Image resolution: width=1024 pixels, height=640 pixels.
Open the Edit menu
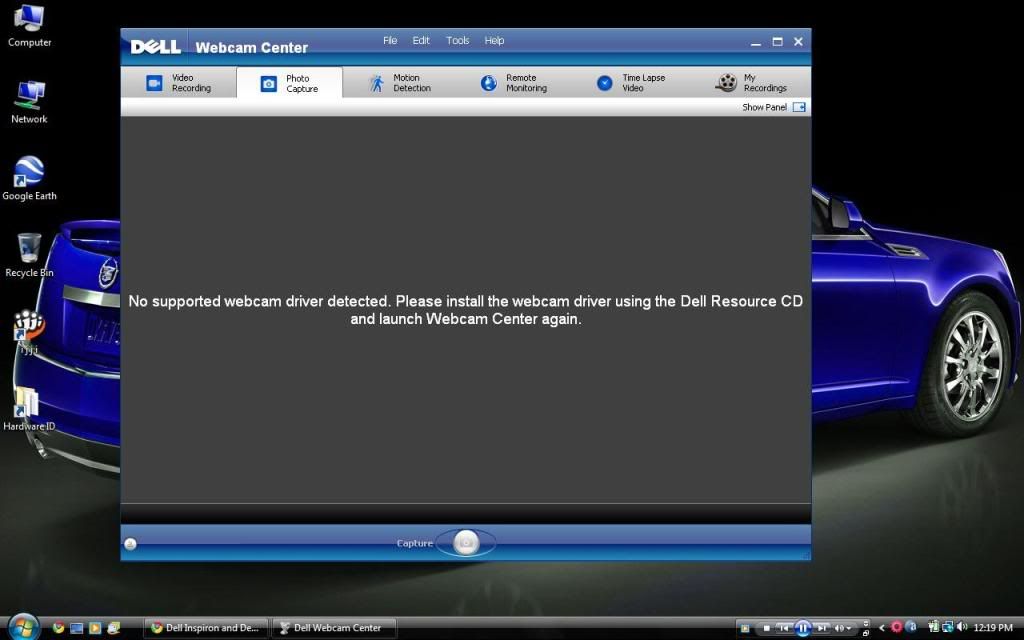tap(421, 40)
